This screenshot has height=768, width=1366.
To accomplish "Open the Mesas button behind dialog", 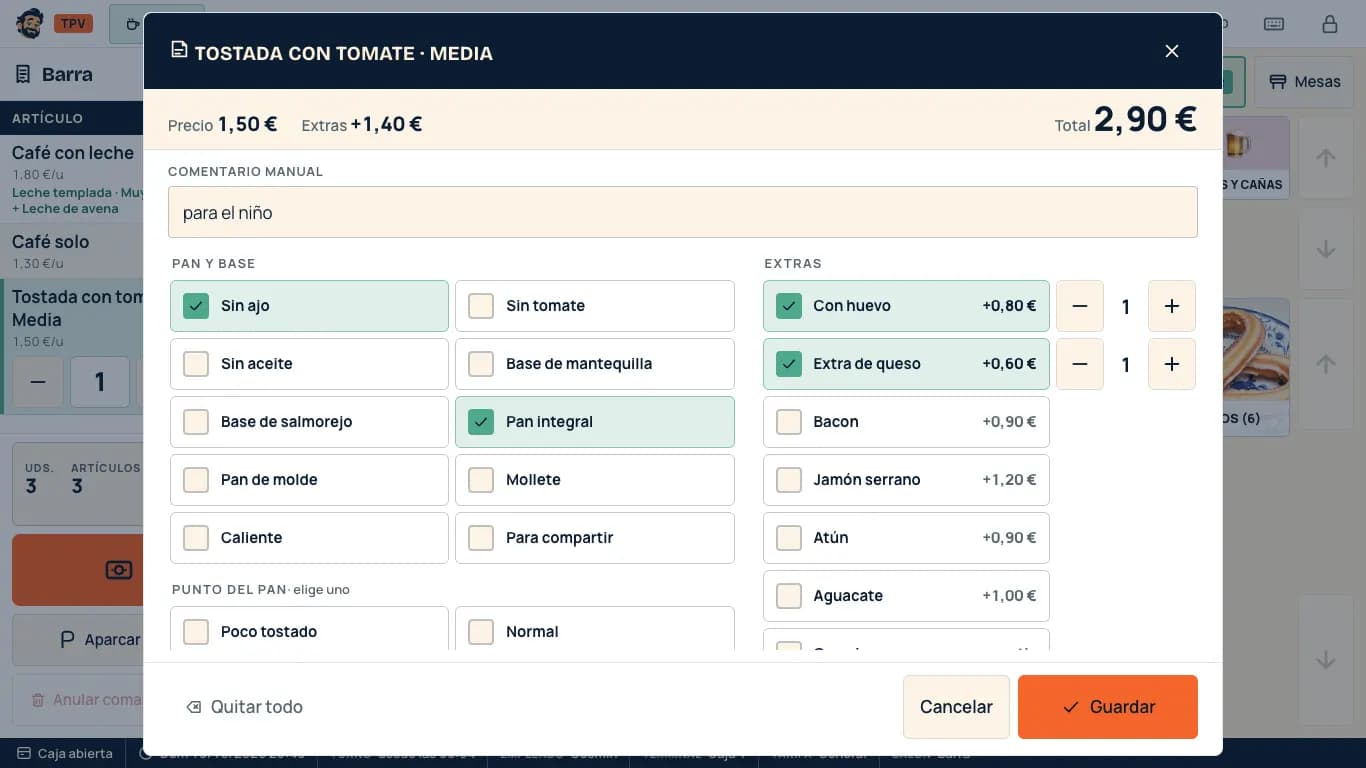I will pos(1304,82).
